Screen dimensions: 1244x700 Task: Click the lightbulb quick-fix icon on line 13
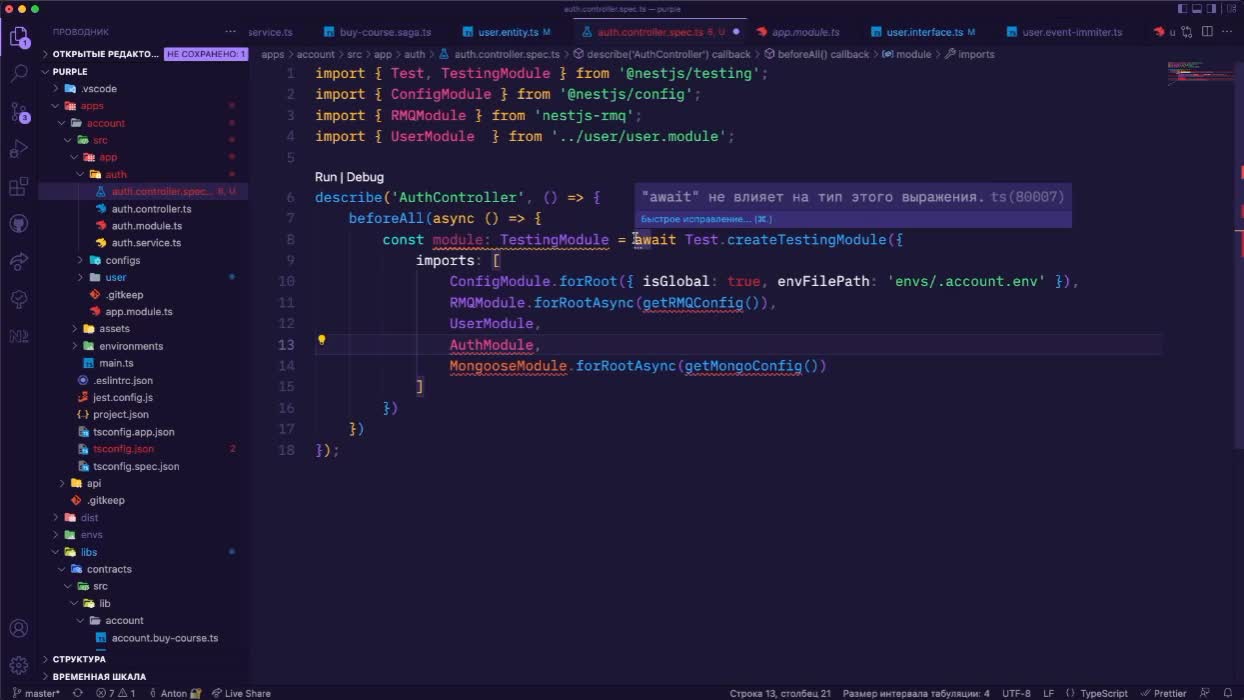[x=322, y=340]
